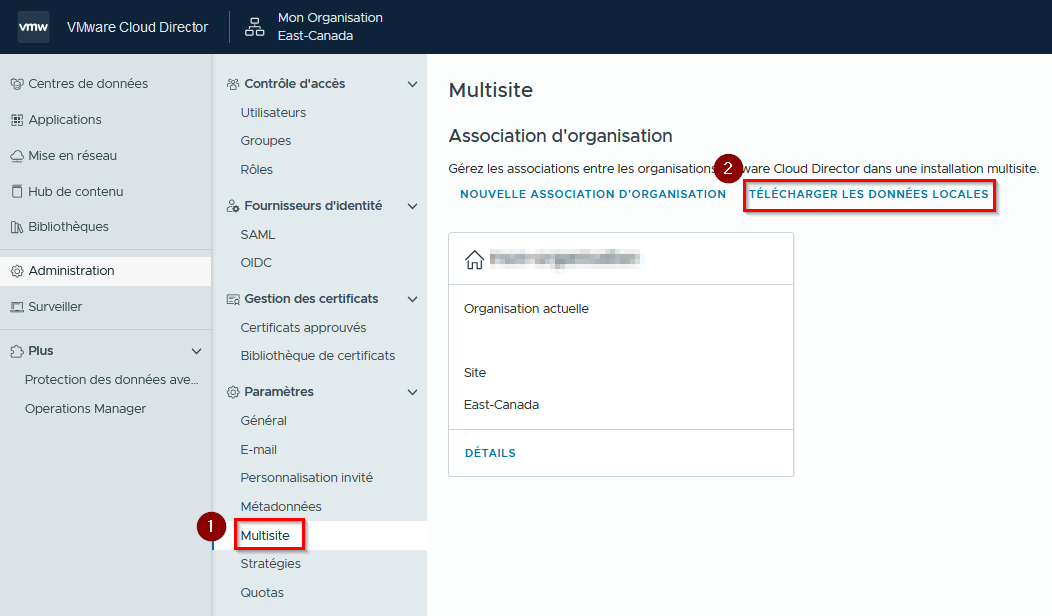Collapse the Fournisseurs d'identité chevron

[413, 206]
